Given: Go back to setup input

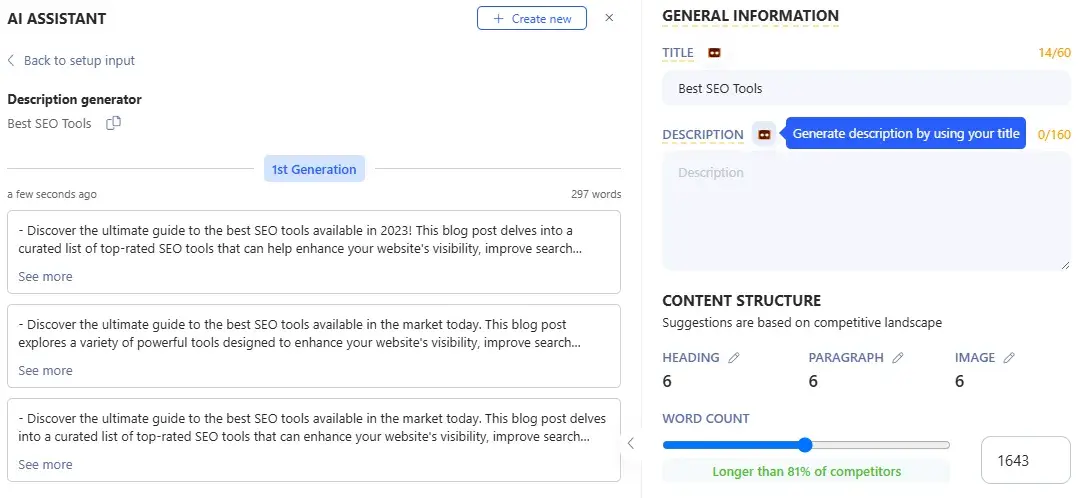Looking at the screenshot, I should 71,60.
